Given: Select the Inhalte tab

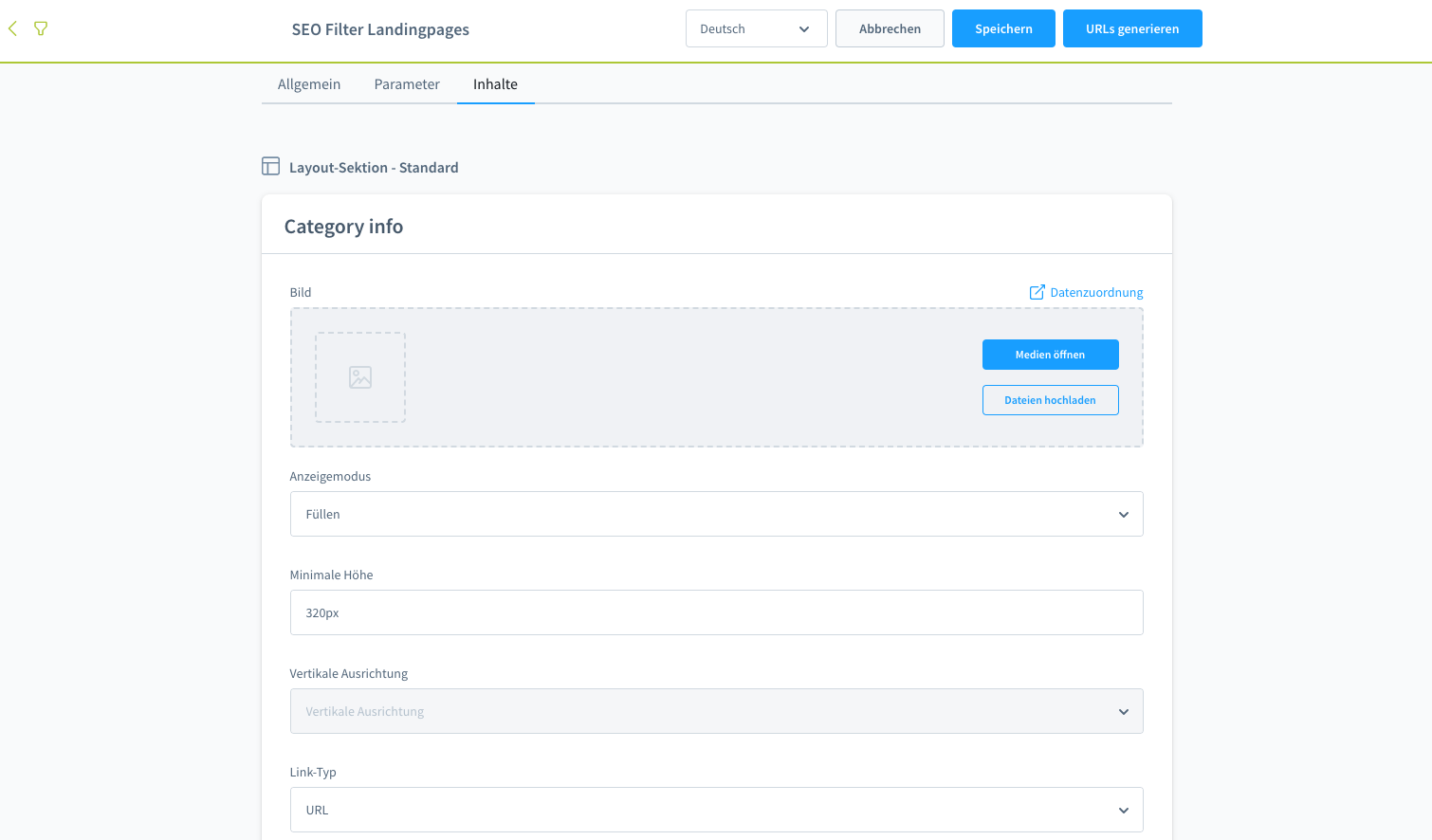Looking at the screenshot, I should coord(496,84).
